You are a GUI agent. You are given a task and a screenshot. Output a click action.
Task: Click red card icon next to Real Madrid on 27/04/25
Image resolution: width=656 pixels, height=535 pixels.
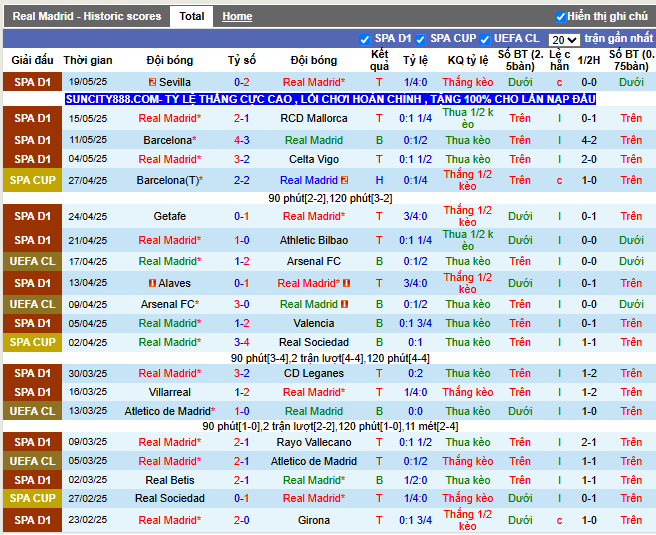(x=344, y=180)
